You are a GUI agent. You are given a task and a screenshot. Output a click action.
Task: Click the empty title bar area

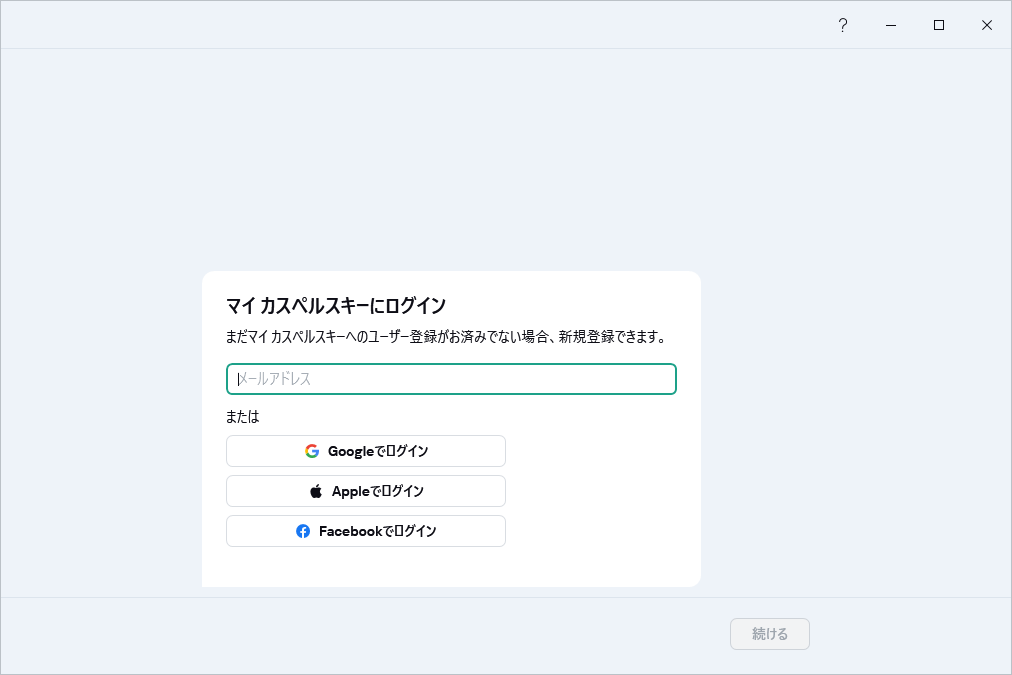tap(400, 25)
